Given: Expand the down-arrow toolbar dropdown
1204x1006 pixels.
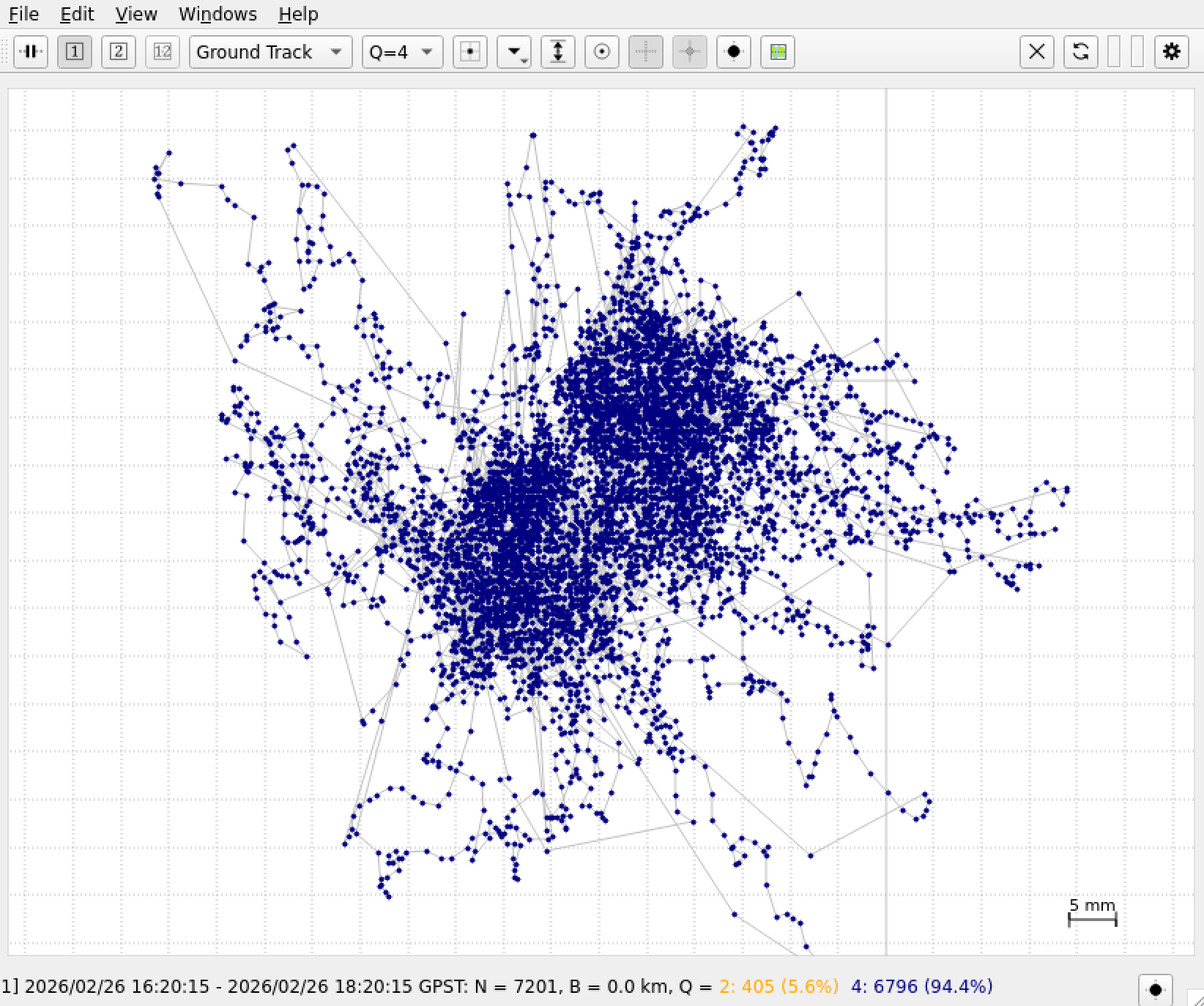Looking at the screenshot, I should coord(514,52).
